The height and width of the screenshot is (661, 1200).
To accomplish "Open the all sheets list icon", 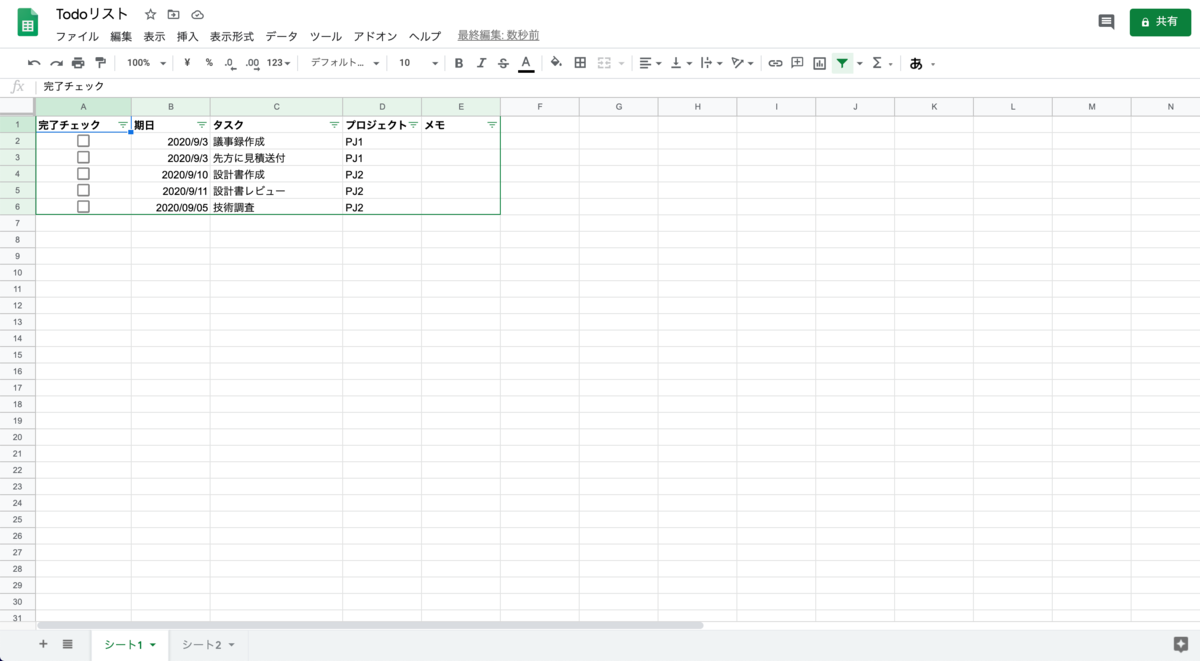I will [67, 644].
